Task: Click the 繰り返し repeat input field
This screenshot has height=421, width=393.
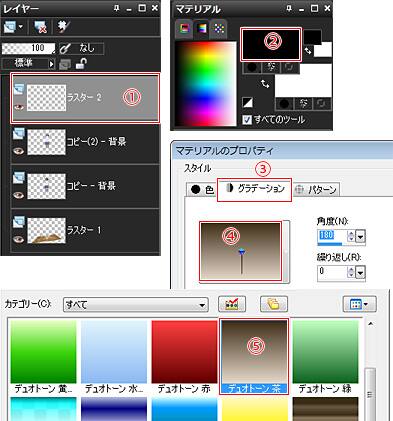Action: [332, 273]
